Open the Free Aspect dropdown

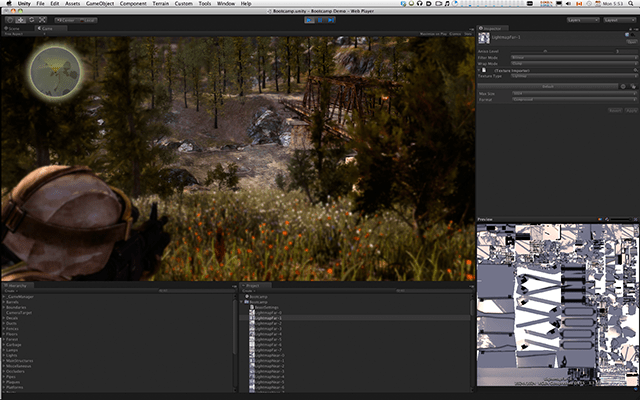pos(24,34)
